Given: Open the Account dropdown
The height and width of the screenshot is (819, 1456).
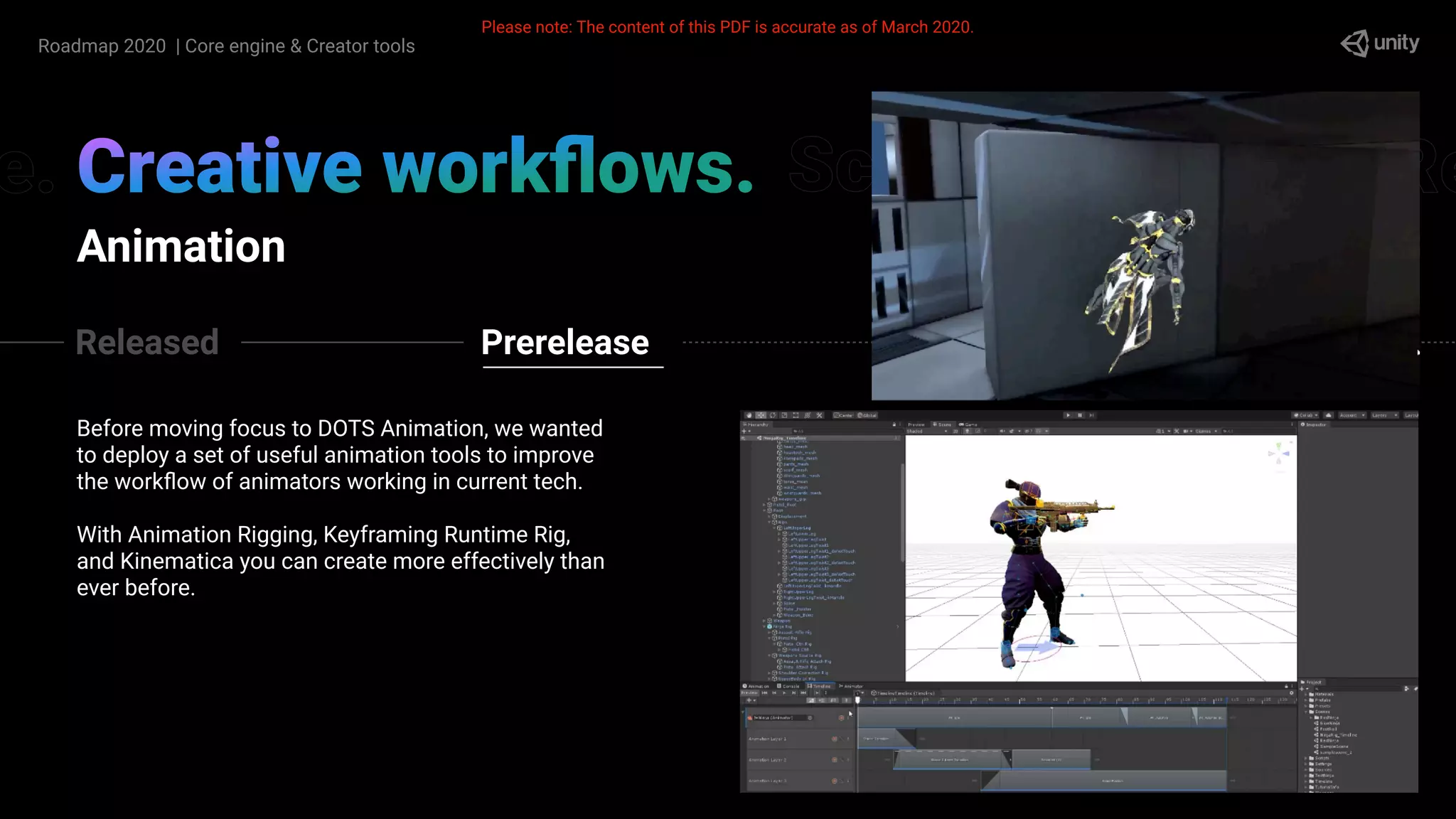Looking at the screenshot, I should 1352,415.
